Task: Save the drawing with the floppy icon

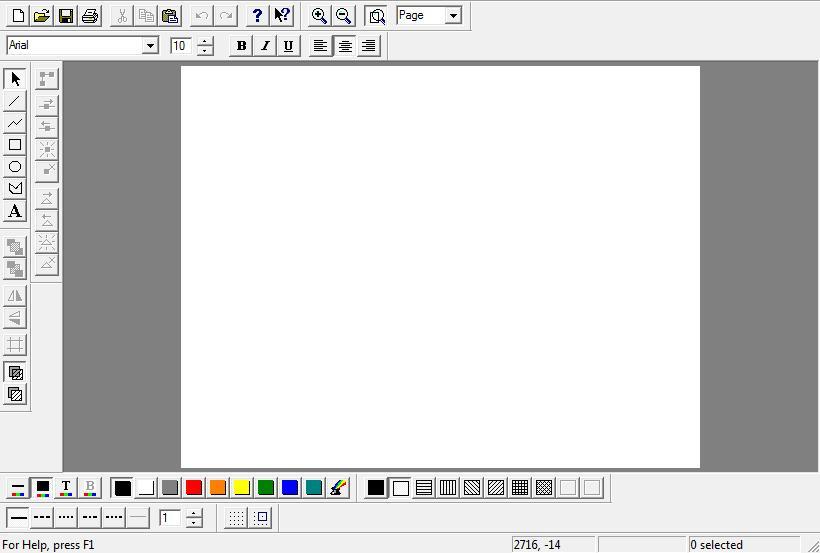Action: point(66,16)
